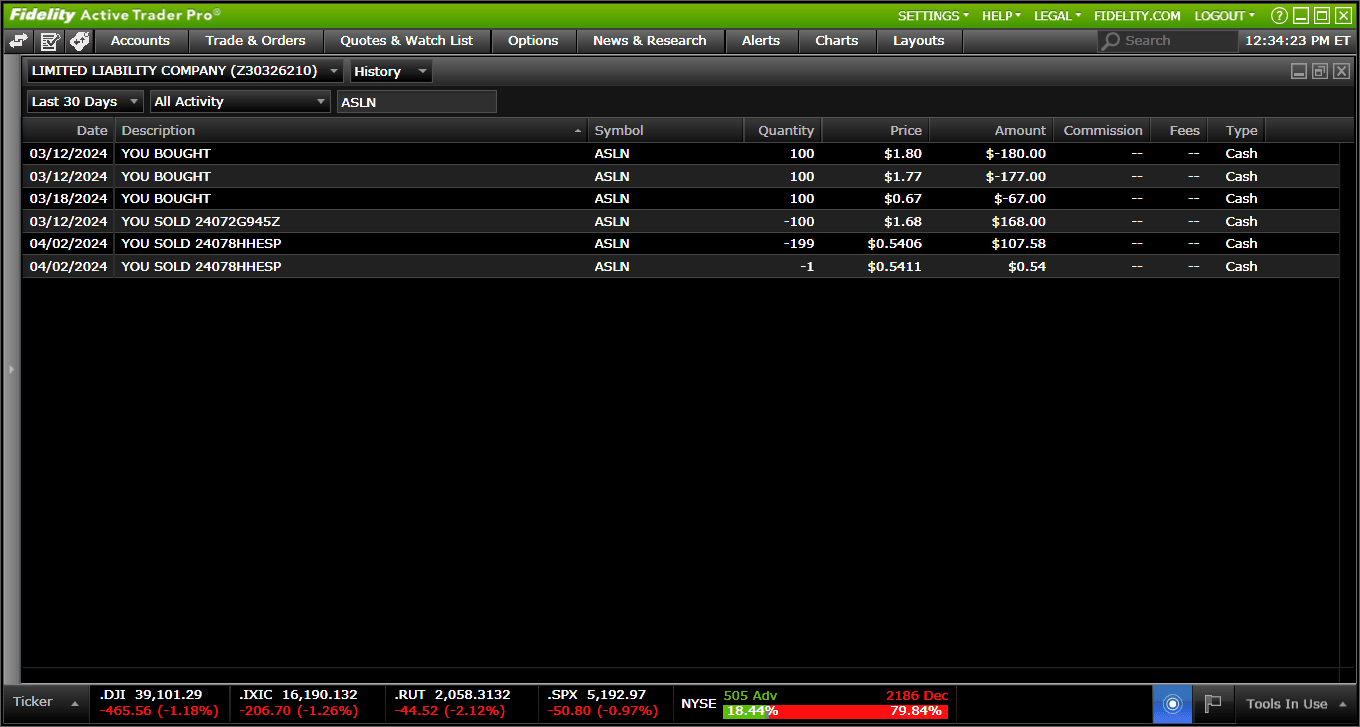
Task: Click the symbol filter field containing ASLN
Action: pyautogui.click(x=416, y=102)
